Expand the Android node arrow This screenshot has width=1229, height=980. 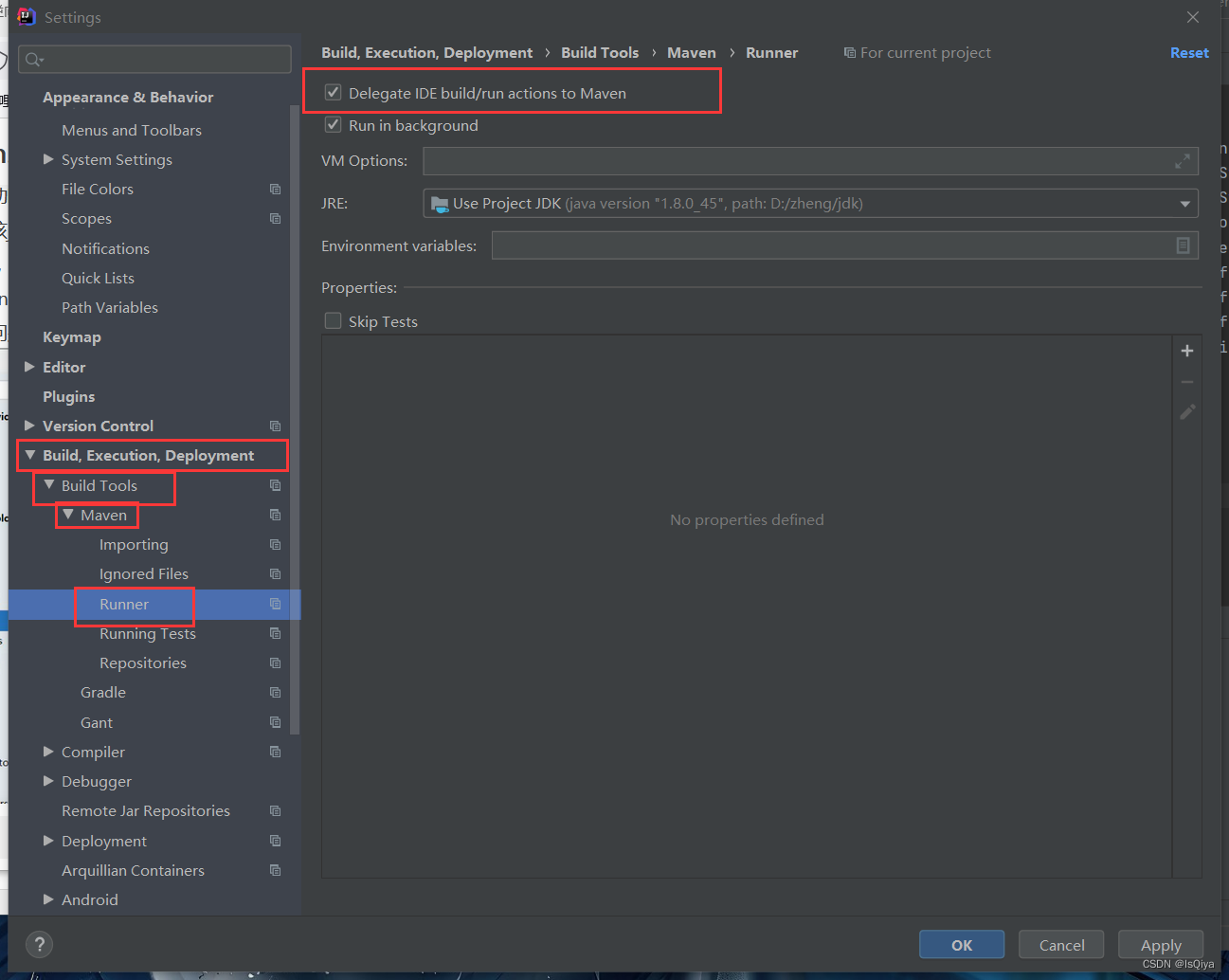point(48,899)
